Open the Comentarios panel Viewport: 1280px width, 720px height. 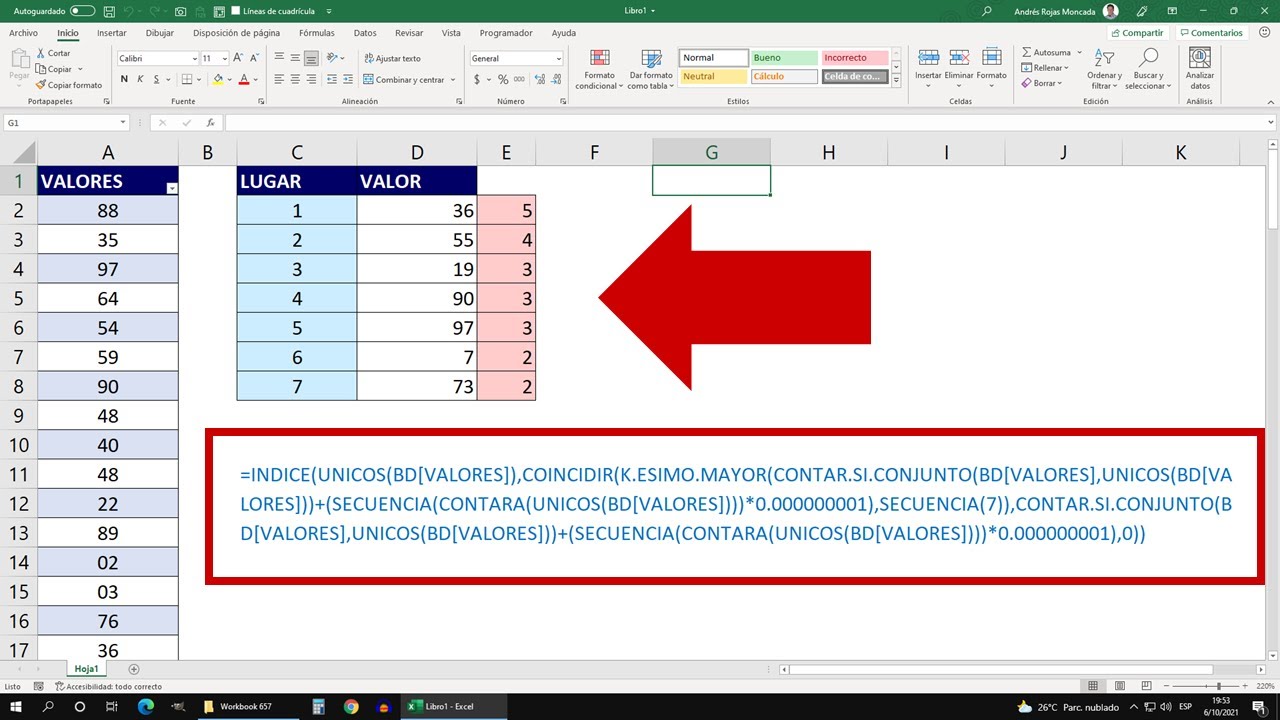coord(1211,32)
